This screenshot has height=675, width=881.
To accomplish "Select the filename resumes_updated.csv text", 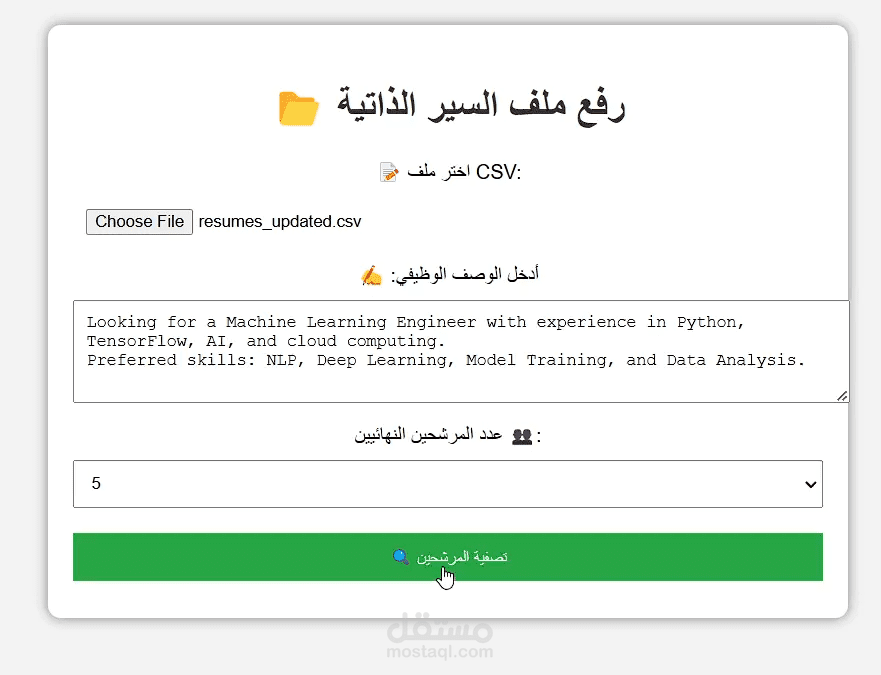I will point(279,221).
